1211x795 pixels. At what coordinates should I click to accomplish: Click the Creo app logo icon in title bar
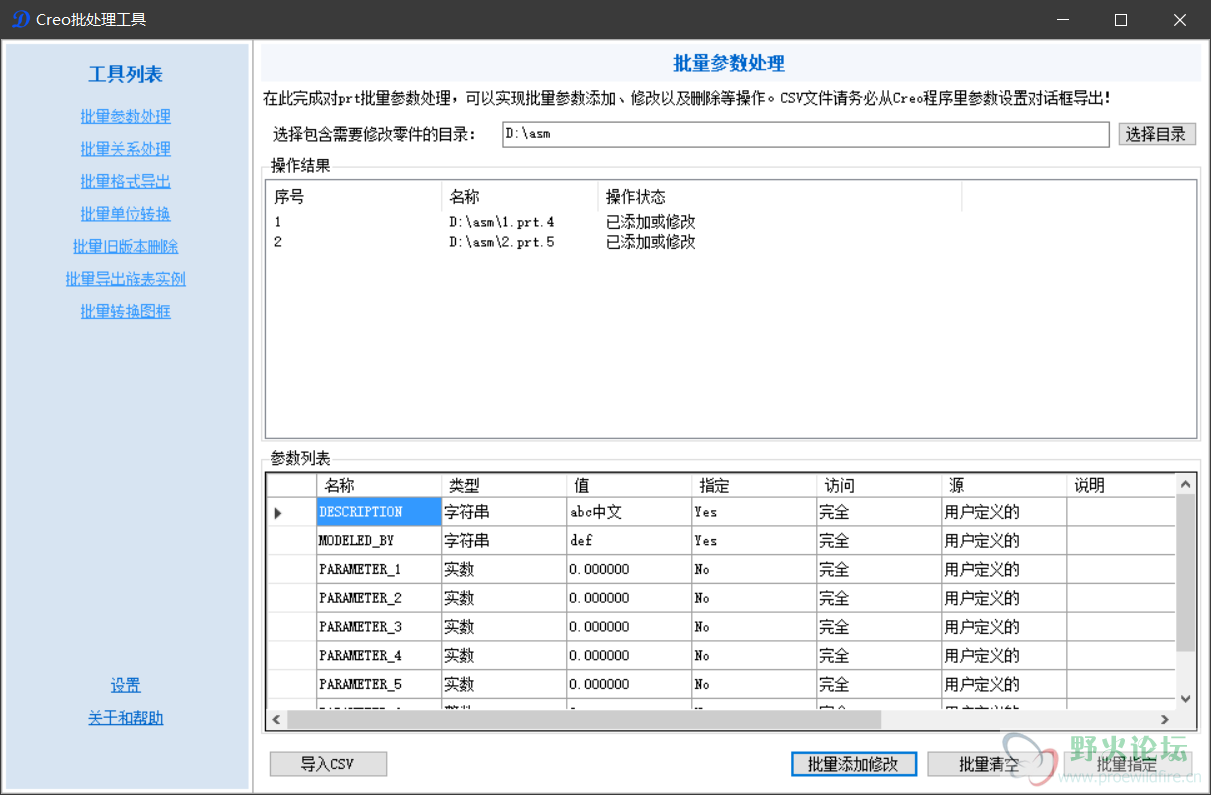[x=20, y=20]
